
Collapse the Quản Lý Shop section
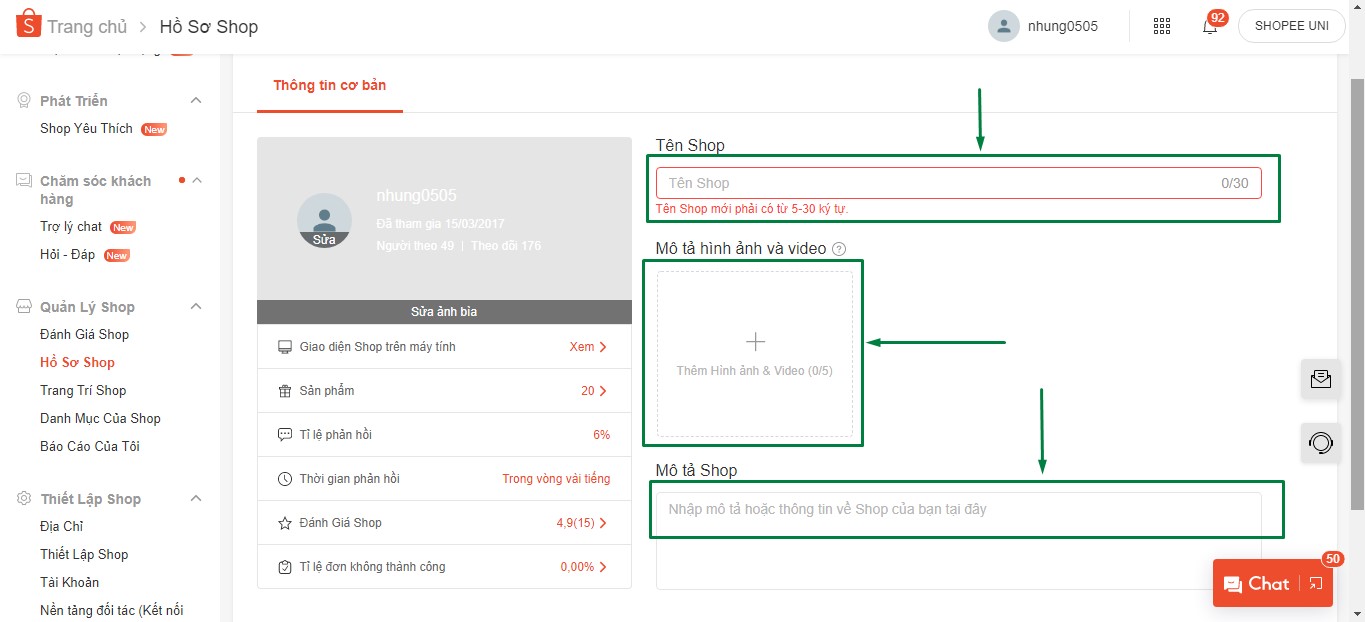click(196, 307)
